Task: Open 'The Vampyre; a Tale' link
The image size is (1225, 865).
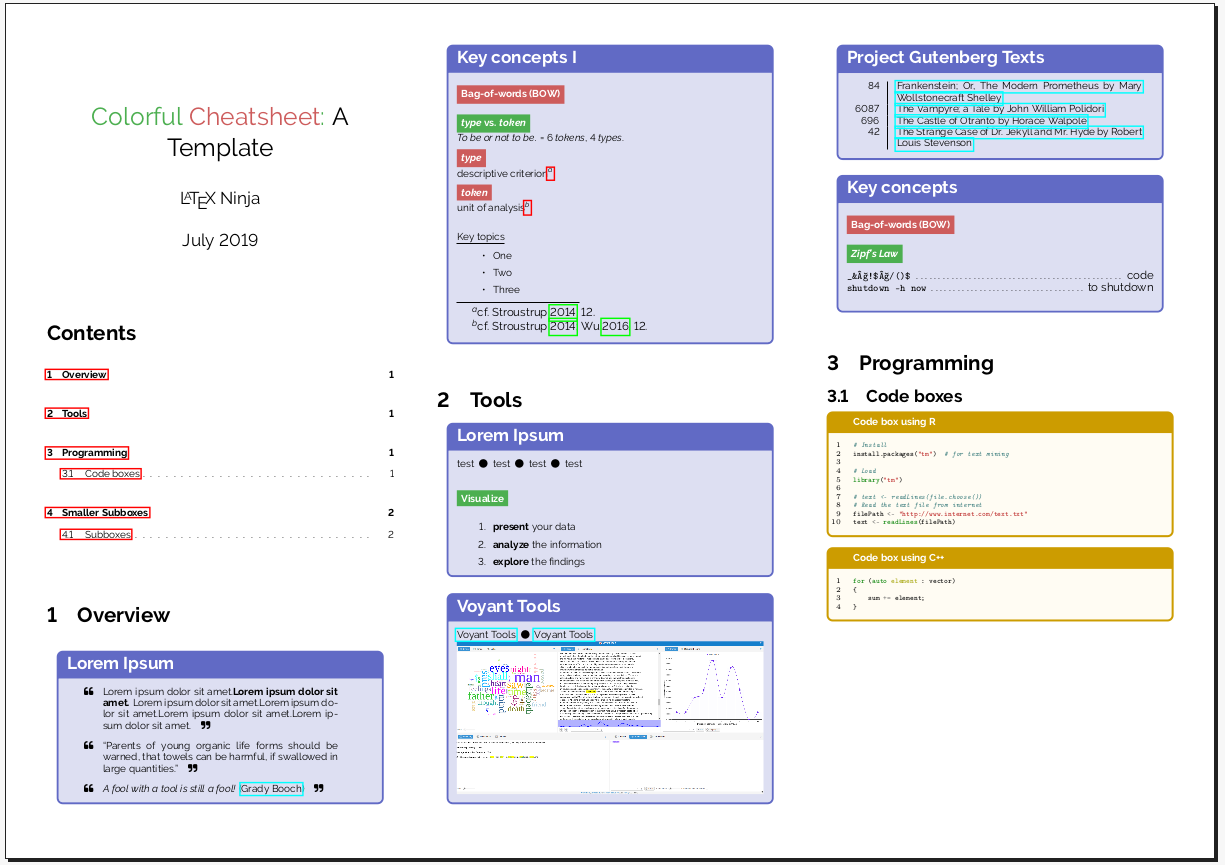Action: tap(1000, 109)
